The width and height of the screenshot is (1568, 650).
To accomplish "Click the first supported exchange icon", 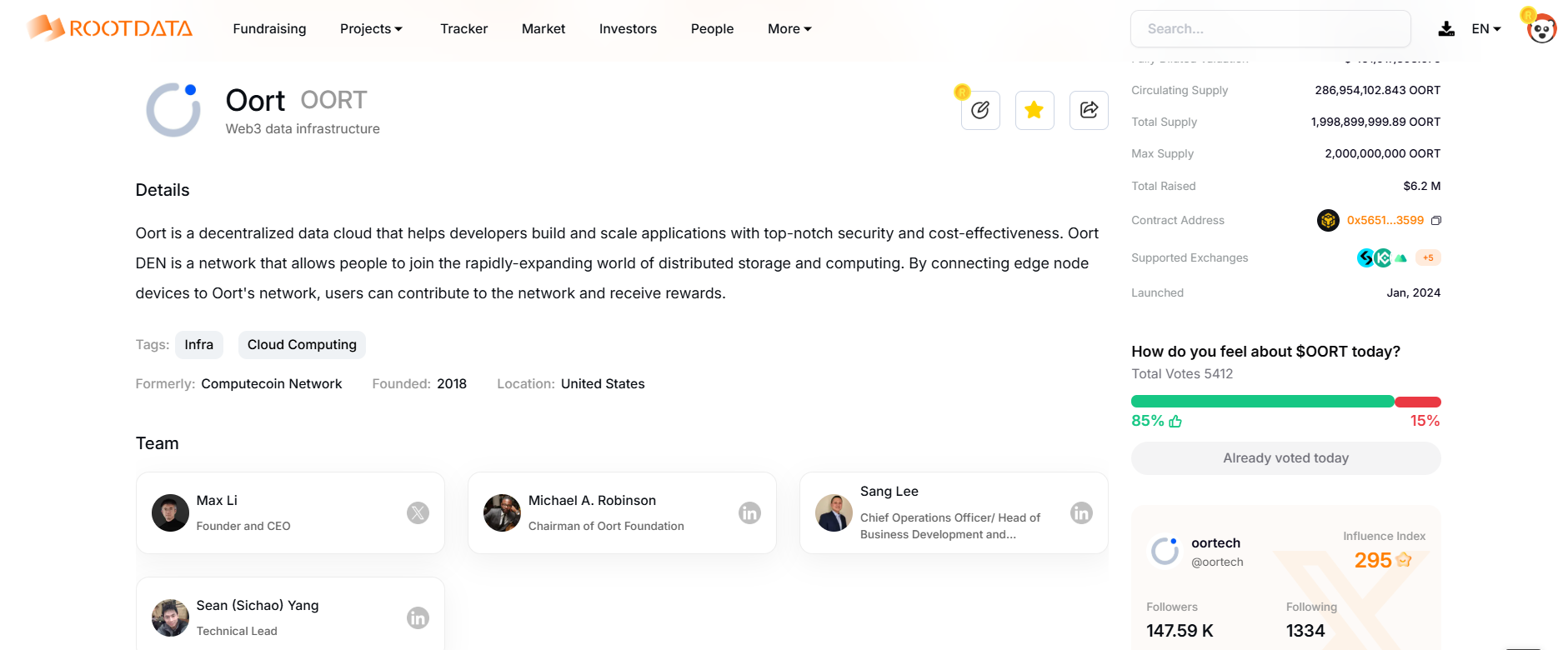I will click(x=1365, y=257).
